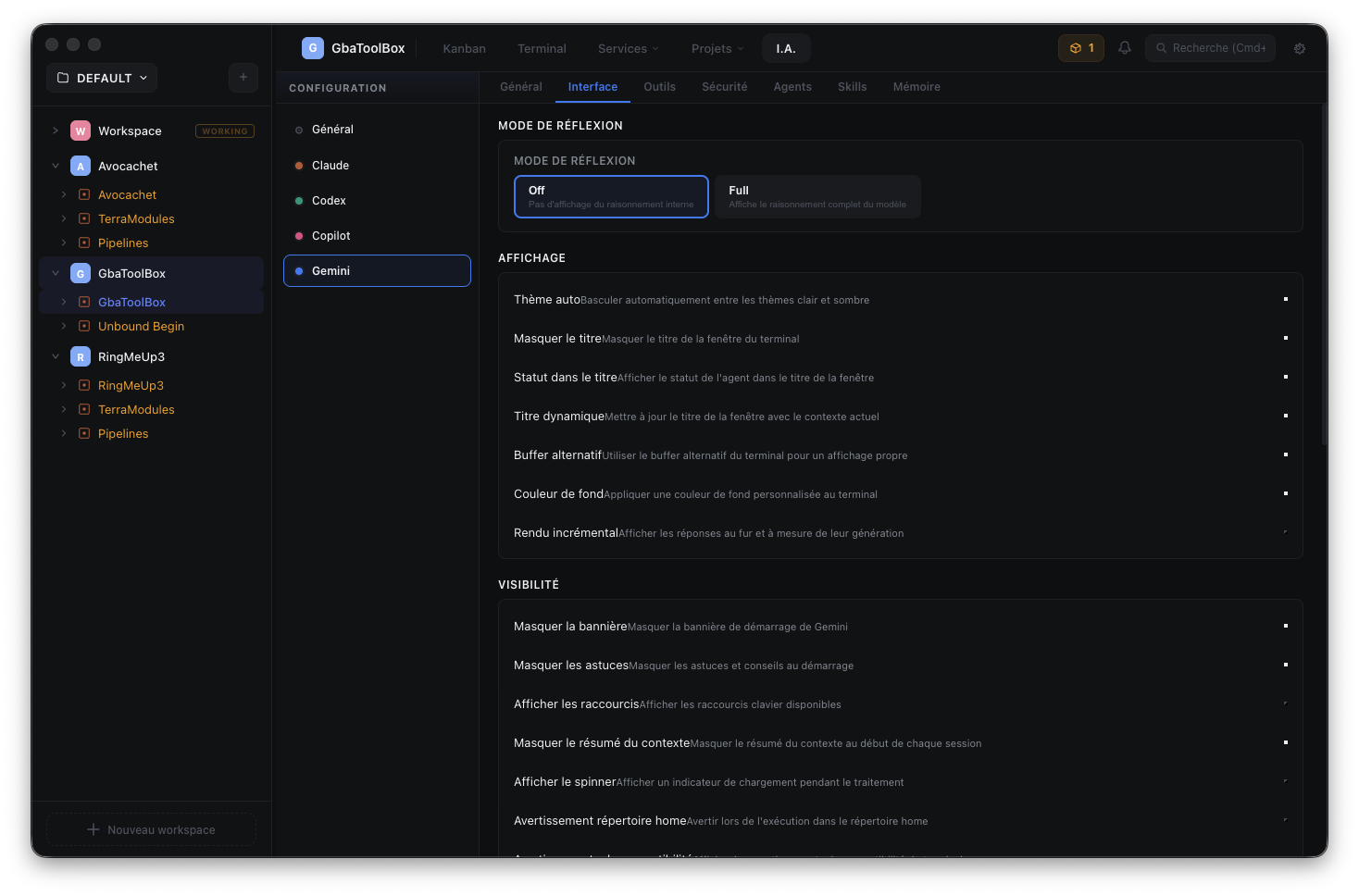The image size is (1359, 896).
Task: Click the plus icon next to DEFAULT
Action: click(243, 78)
